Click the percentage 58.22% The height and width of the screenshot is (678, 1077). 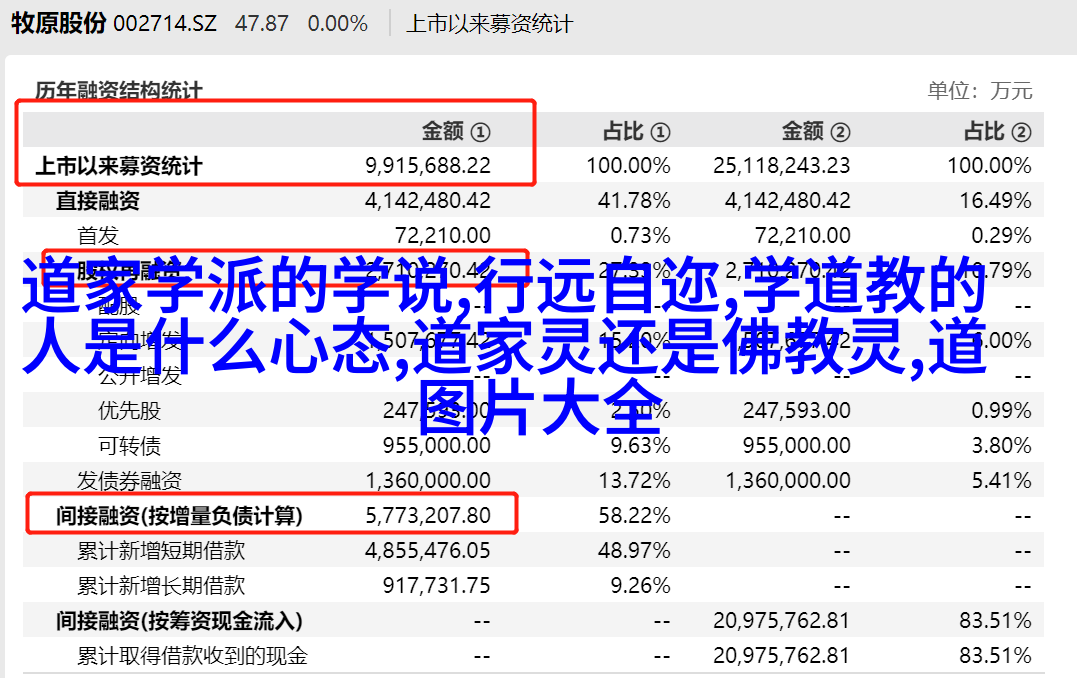634,516
